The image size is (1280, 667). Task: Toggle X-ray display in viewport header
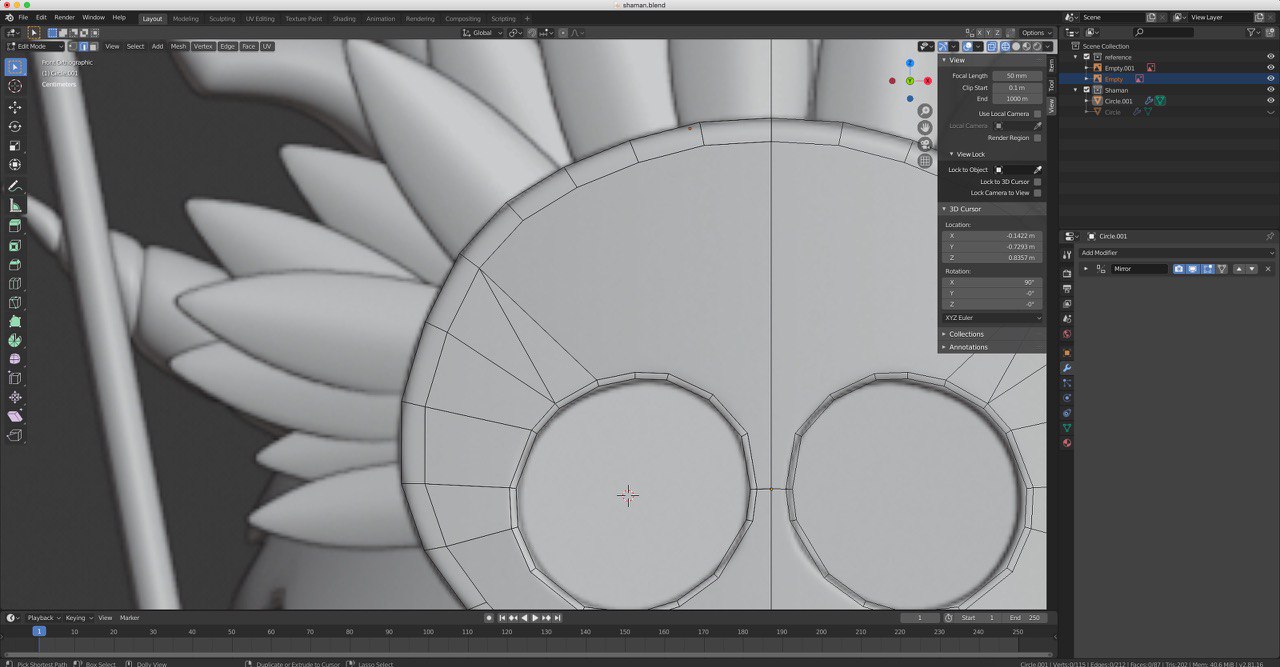(x=992, y=46)
